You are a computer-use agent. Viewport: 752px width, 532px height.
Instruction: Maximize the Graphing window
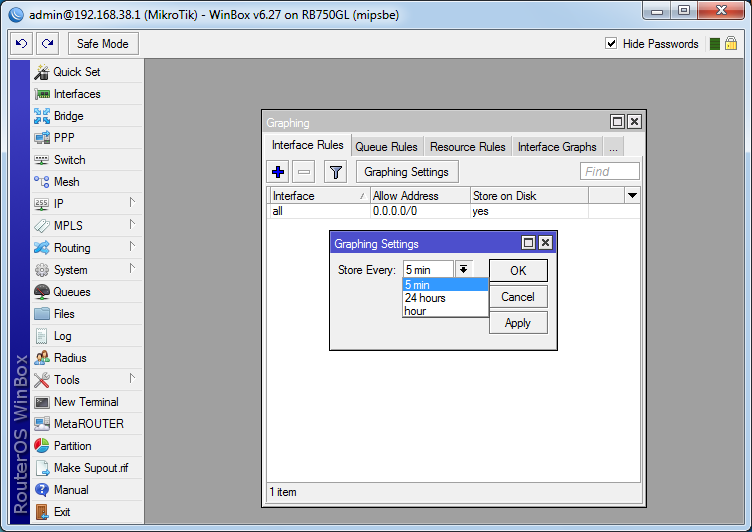click(617, 121)
